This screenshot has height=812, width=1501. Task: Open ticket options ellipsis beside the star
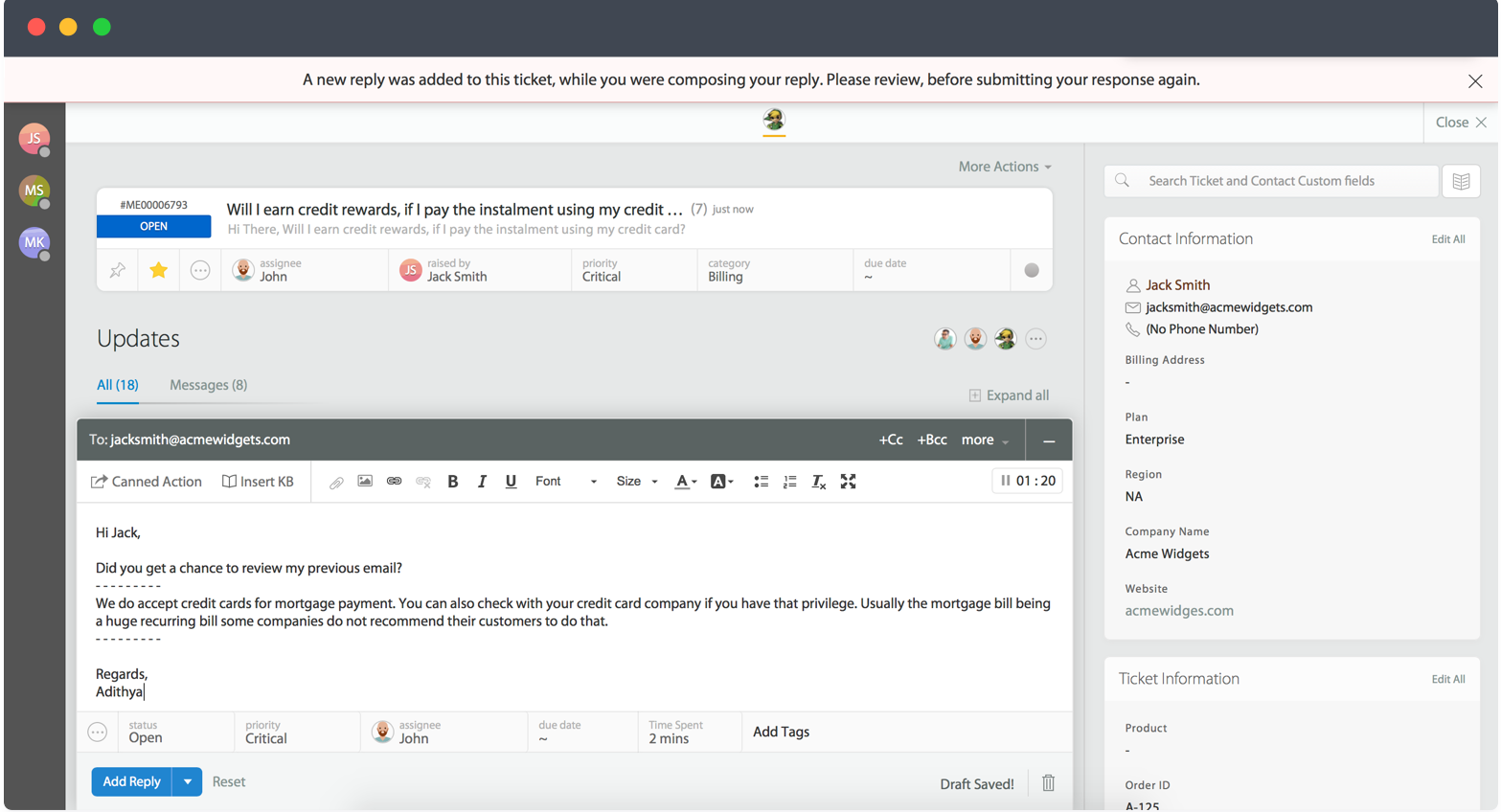click(x=200, y=270)
